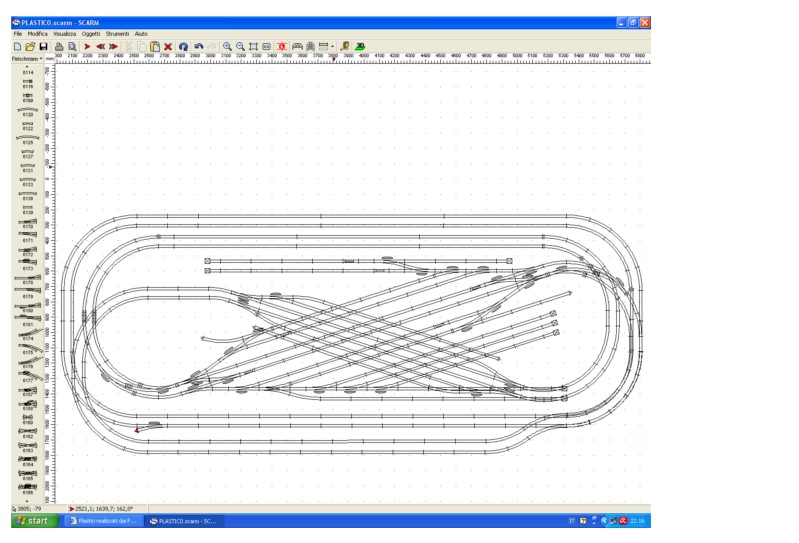The image size is (799, 543).
Task: Open a layout with the Open folder icon
Action: 30,46
